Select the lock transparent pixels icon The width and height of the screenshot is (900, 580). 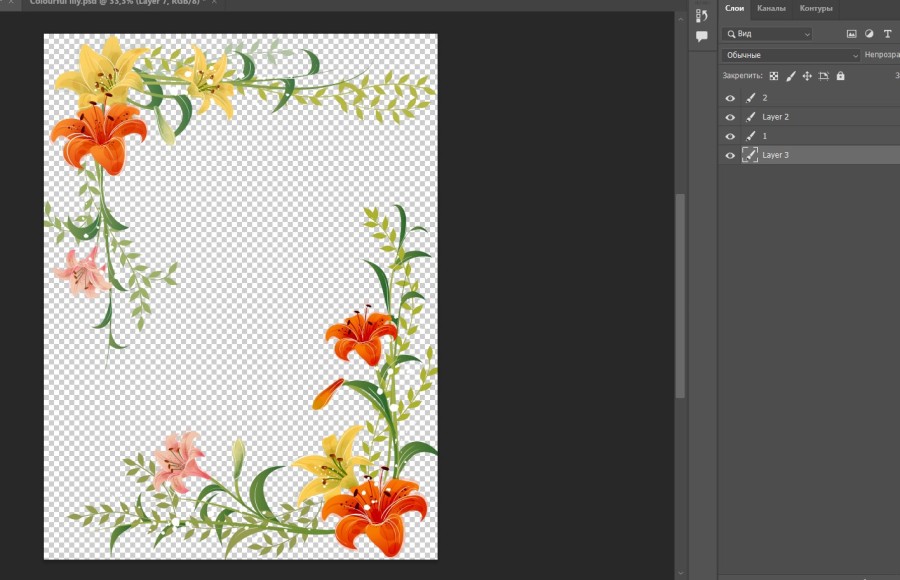[775, 76]
